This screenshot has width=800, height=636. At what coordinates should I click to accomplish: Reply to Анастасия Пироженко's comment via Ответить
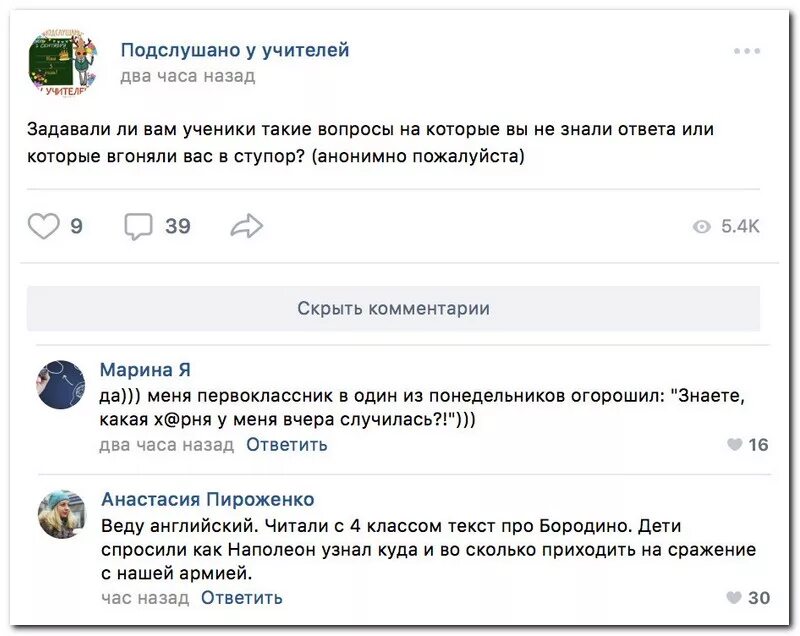coord(241,598)
